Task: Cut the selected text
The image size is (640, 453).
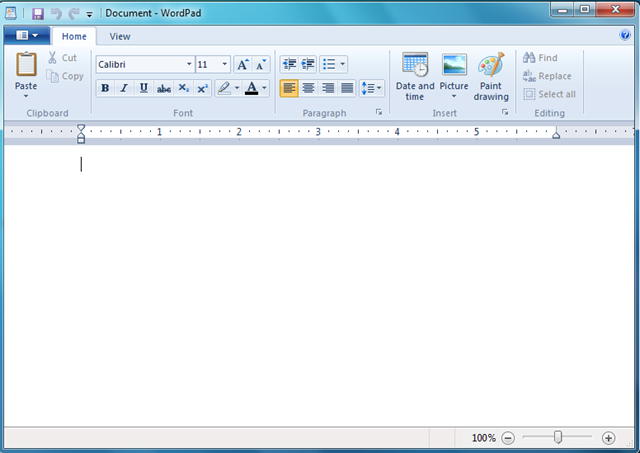Action: tap(62, 58)
